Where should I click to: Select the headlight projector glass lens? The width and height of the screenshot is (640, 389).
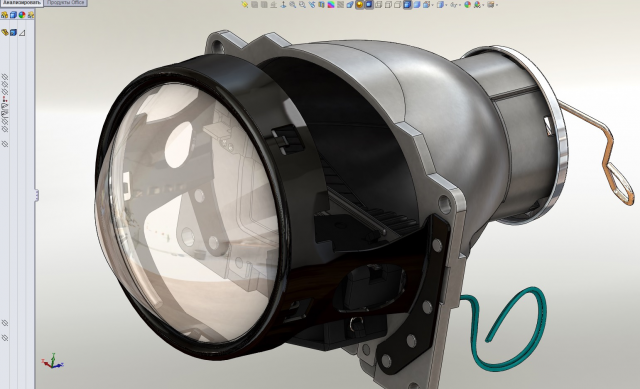[x=188, y=212]
